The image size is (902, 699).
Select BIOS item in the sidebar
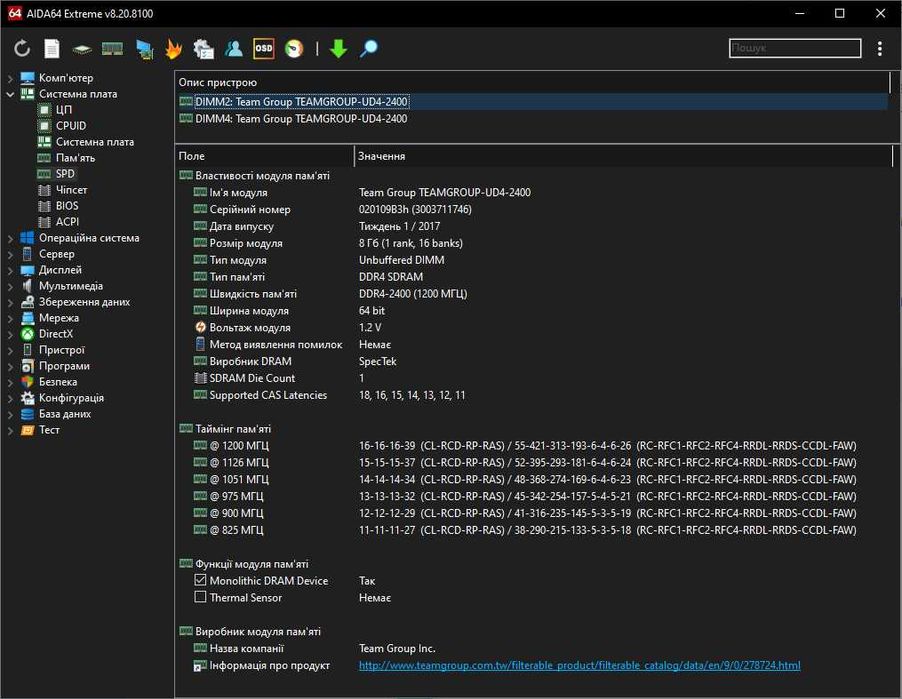[x=67, y=206]
